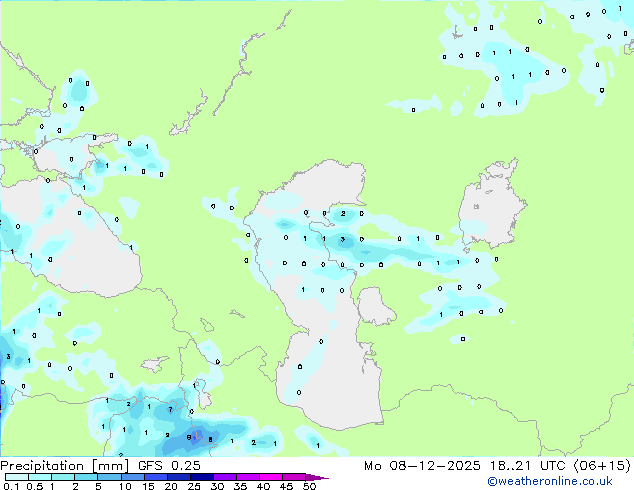Click the 20 to 25 mm legend swatch
Image resolution: width=634 pixels, height=490 pixels.
[179, 477]
